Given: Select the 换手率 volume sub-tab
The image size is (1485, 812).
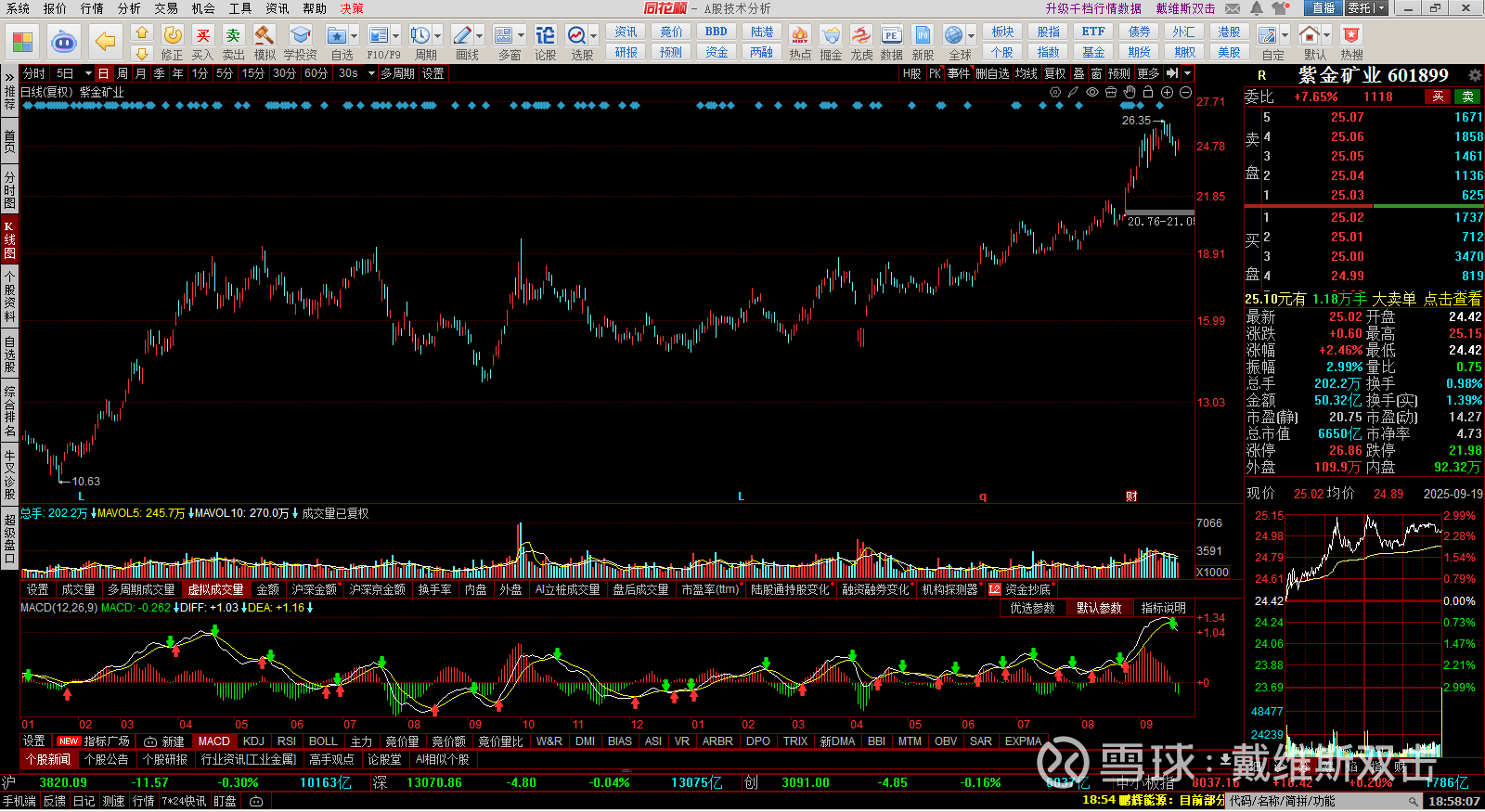Looking at the screenshot, I should pos(434,589).
